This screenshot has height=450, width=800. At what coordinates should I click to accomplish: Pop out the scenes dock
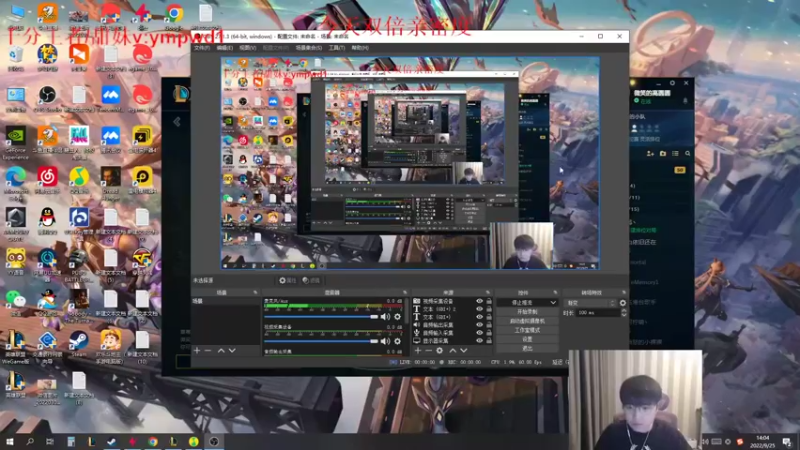tap(255, 292)
